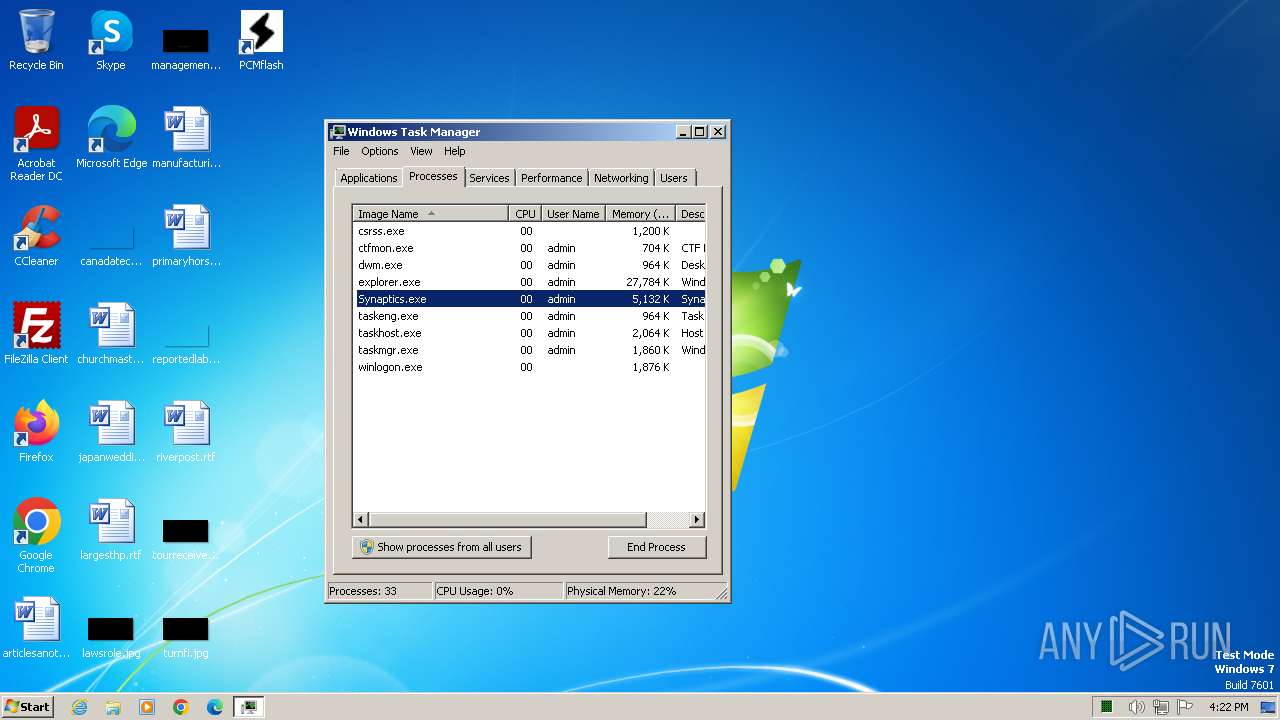Click the End Process button
The height and width of the screenshot is (720, 1280).
(656, 547)
